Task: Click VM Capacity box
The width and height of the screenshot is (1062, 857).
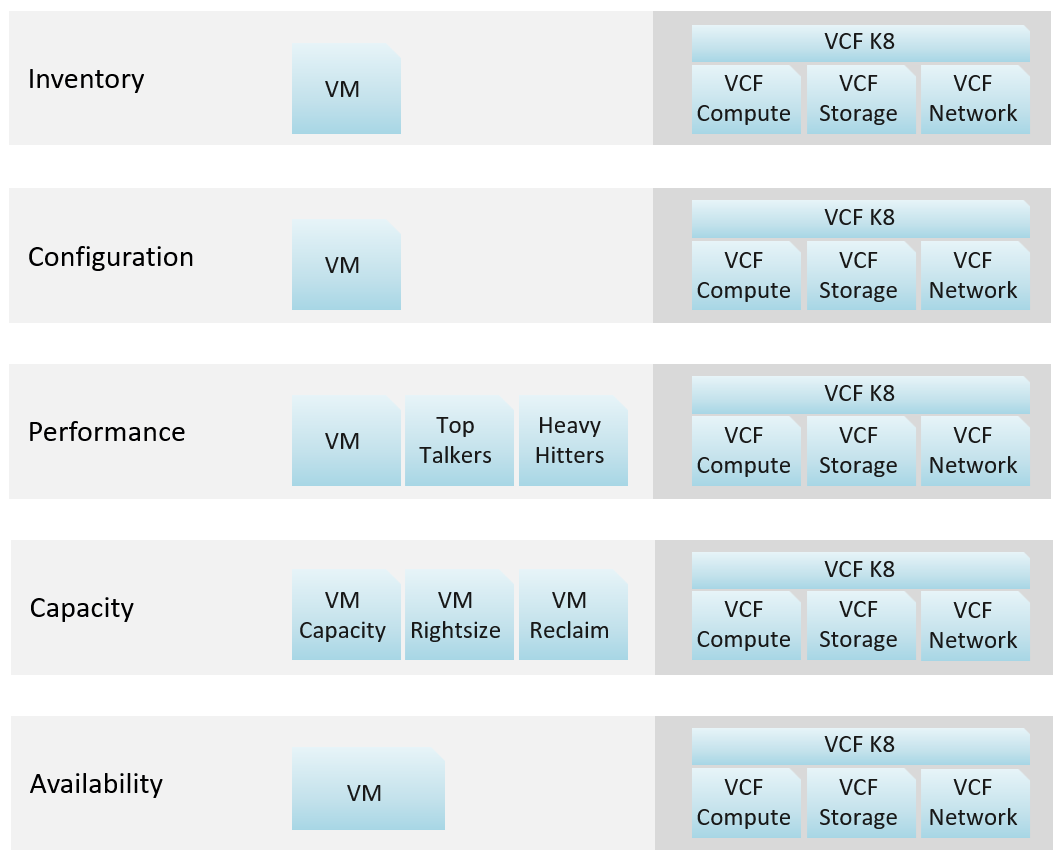Action: click(346, 615)
